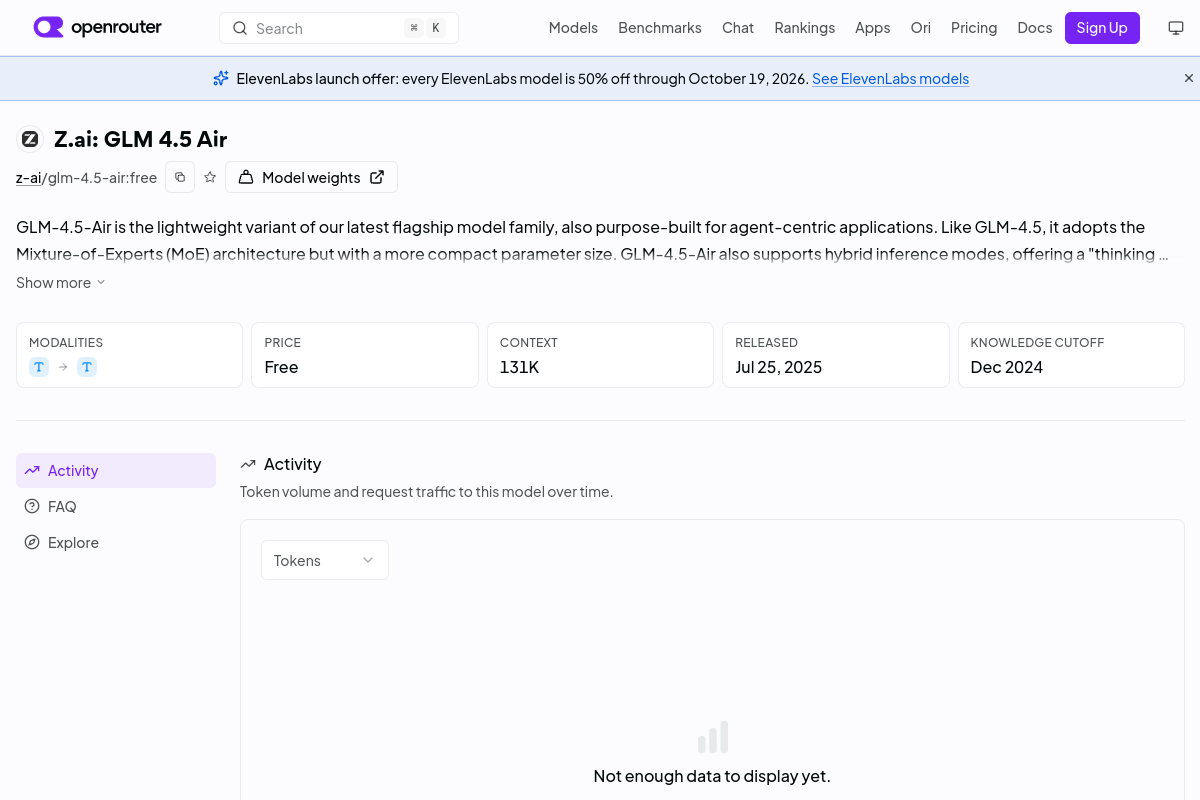Open the Rankings menu item
This screenshot has width=1200, height=800.
[x=804, y=28]
